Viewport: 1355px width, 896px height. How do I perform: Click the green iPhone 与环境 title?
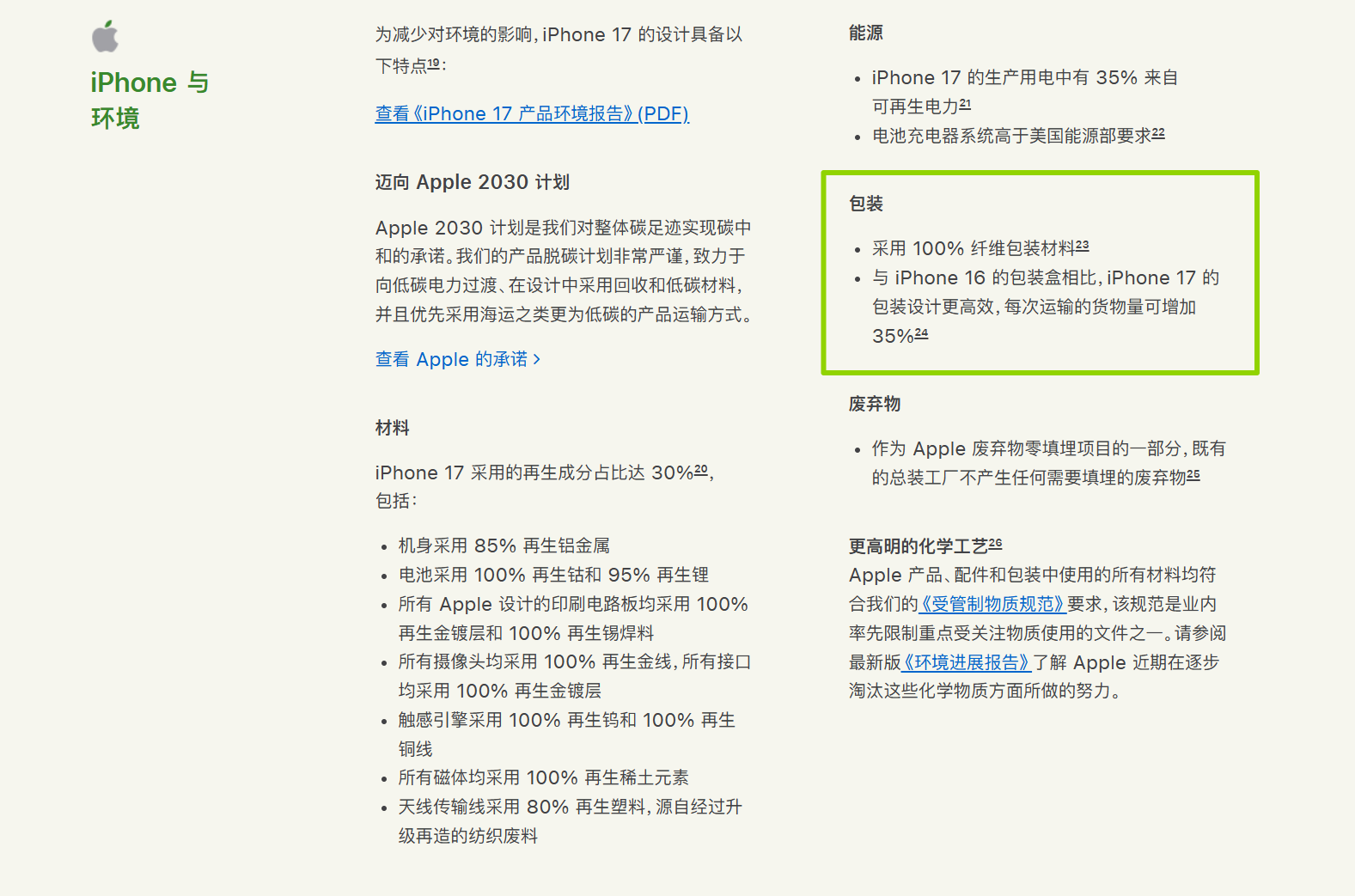(150, 100)
